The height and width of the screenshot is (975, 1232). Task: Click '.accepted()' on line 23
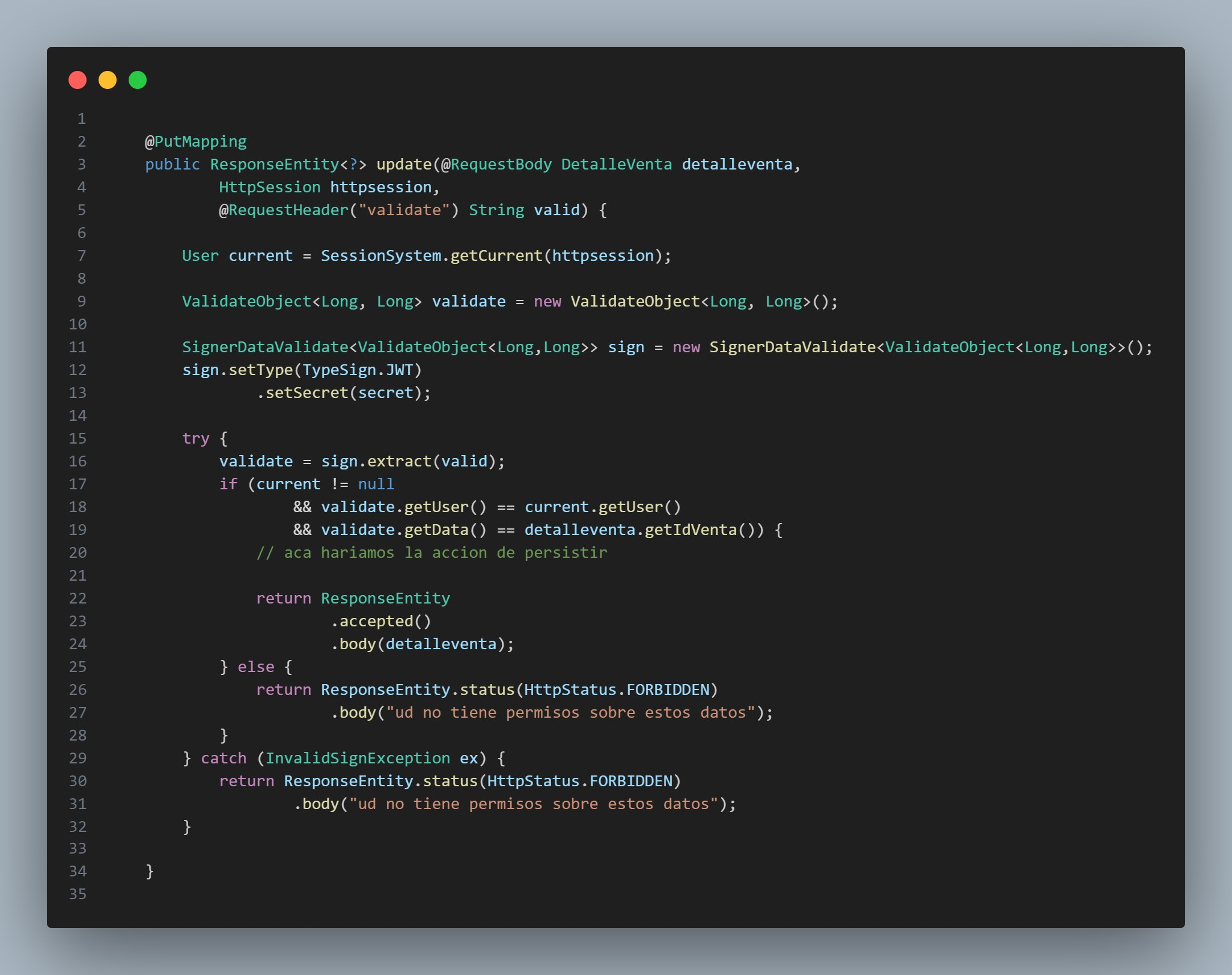tap(381, 622)
